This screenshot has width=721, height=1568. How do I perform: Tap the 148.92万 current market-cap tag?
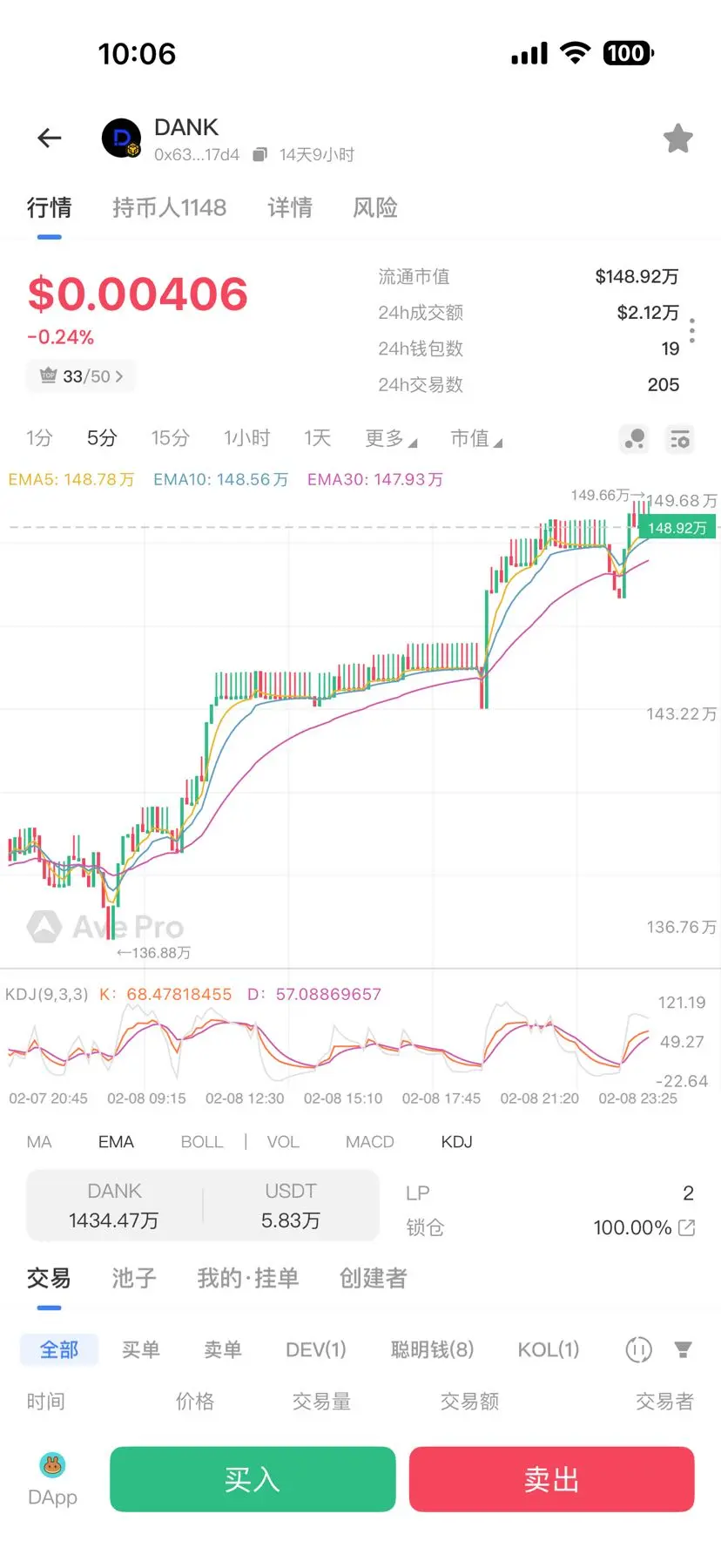pyautogui.click(x=677, y=528)
